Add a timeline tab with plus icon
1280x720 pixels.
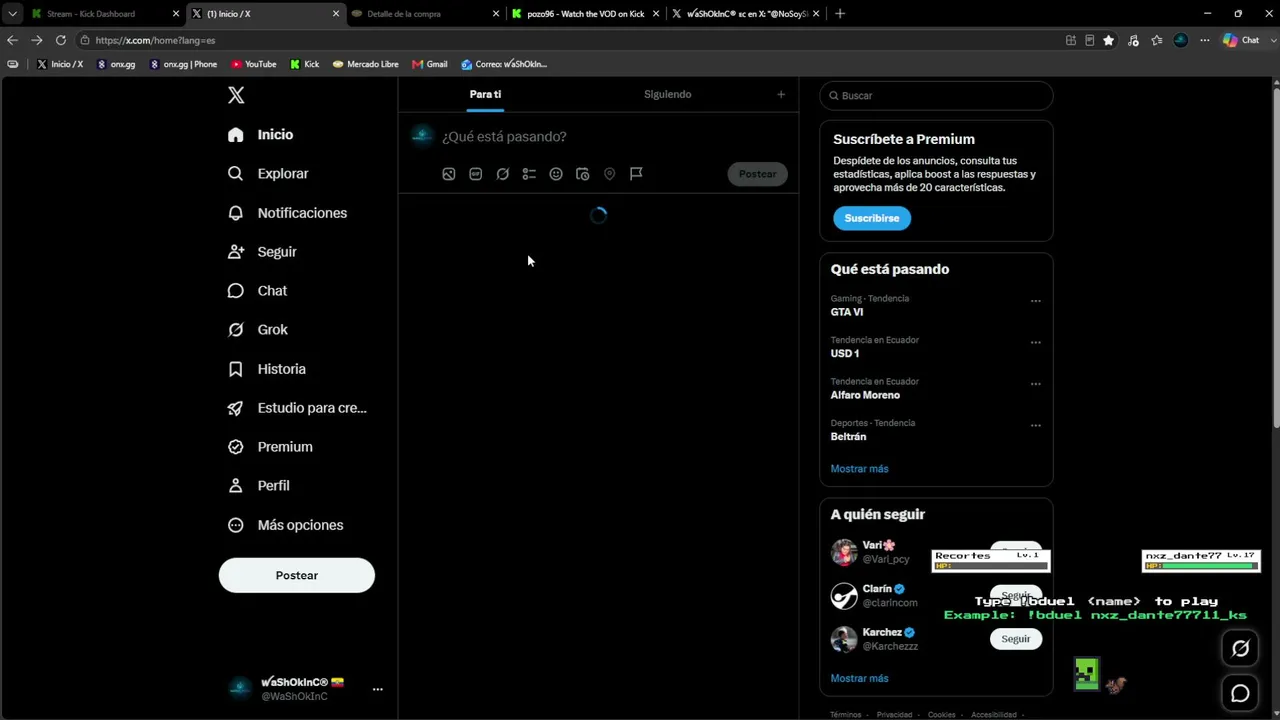(x=781, y=94)
